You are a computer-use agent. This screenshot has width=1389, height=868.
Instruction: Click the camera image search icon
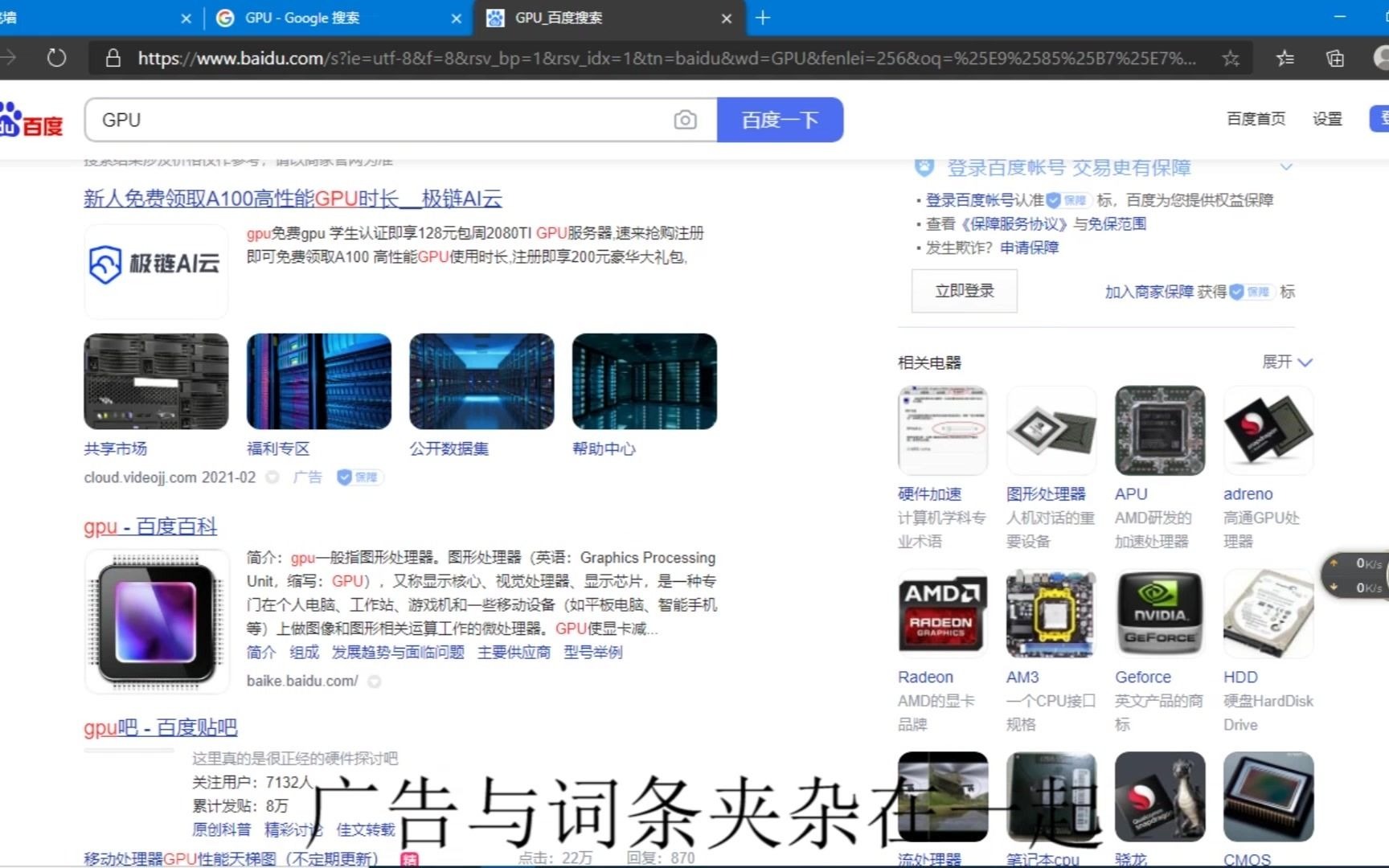point(685,120)
